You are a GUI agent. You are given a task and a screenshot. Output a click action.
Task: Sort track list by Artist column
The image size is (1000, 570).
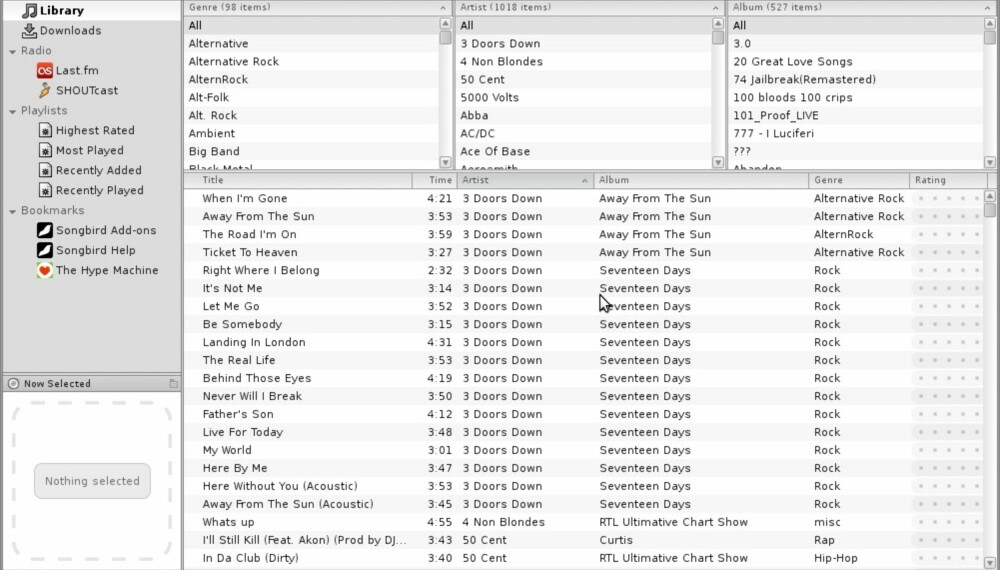point(526,180)
